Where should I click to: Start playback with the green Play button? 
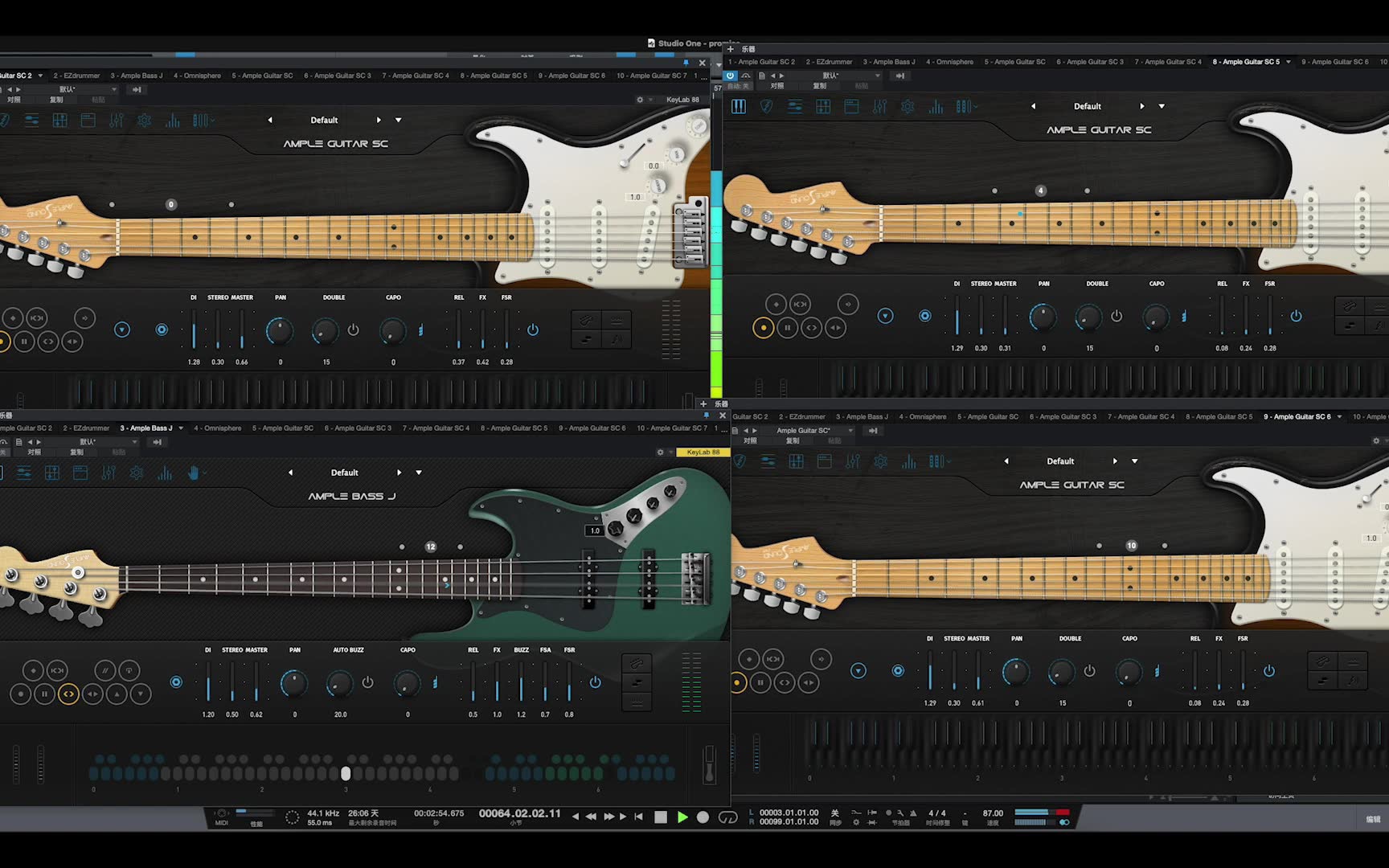682,817
